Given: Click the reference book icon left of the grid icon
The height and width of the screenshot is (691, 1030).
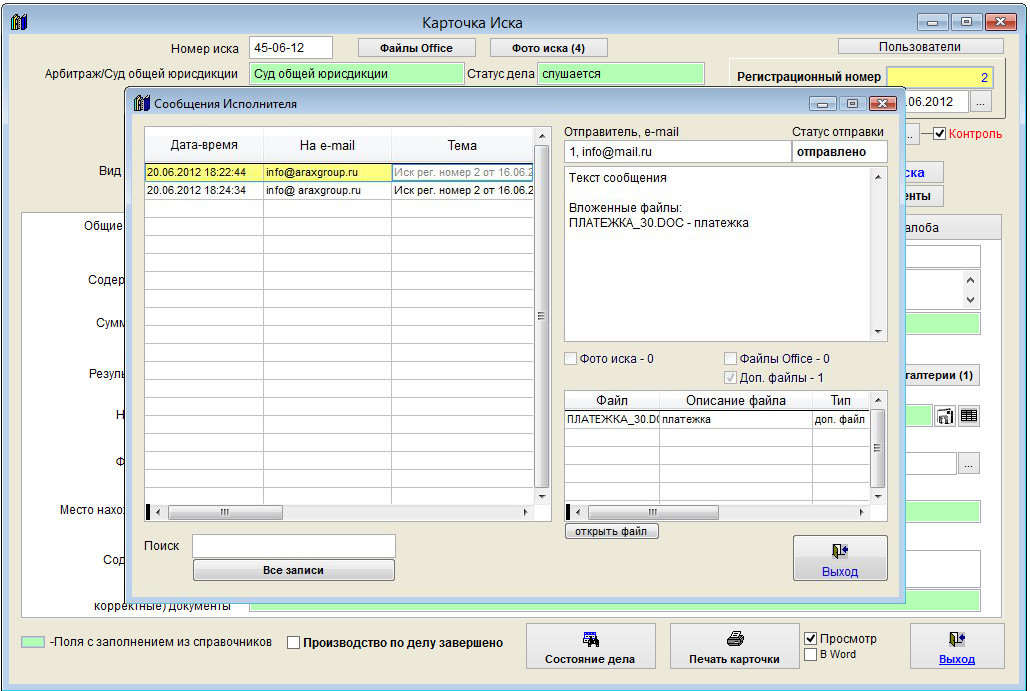Looking at the screenshot, I should [945, 416].
